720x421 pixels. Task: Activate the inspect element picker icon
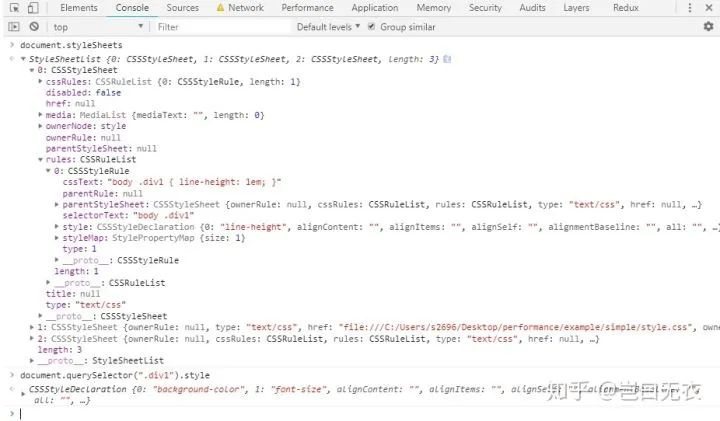[x=14, y=8]
